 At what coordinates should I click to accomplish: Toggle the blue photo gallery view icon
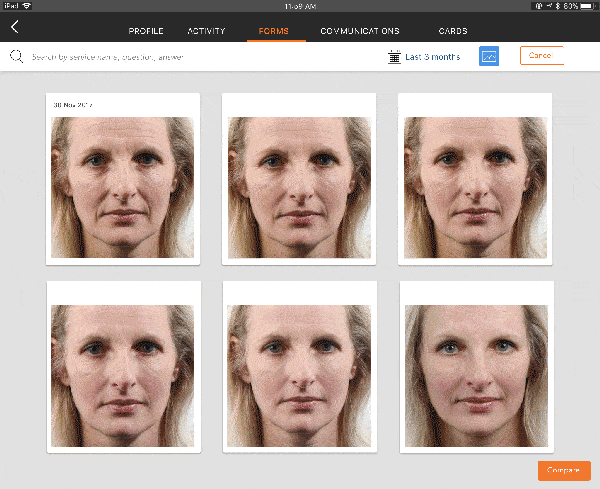[x=489, y=56]
